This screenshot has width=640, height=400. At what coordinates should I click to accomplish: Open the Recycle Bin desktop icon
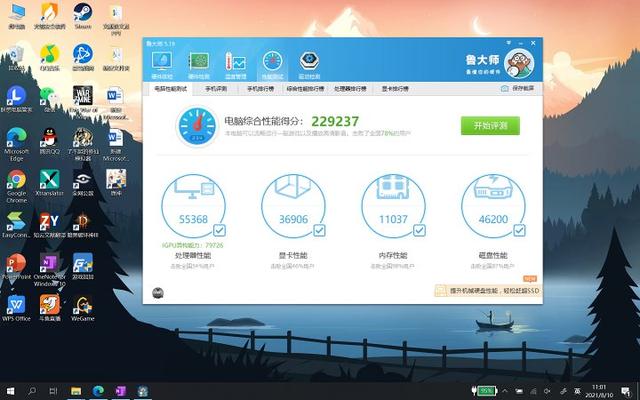pos(16,57)
